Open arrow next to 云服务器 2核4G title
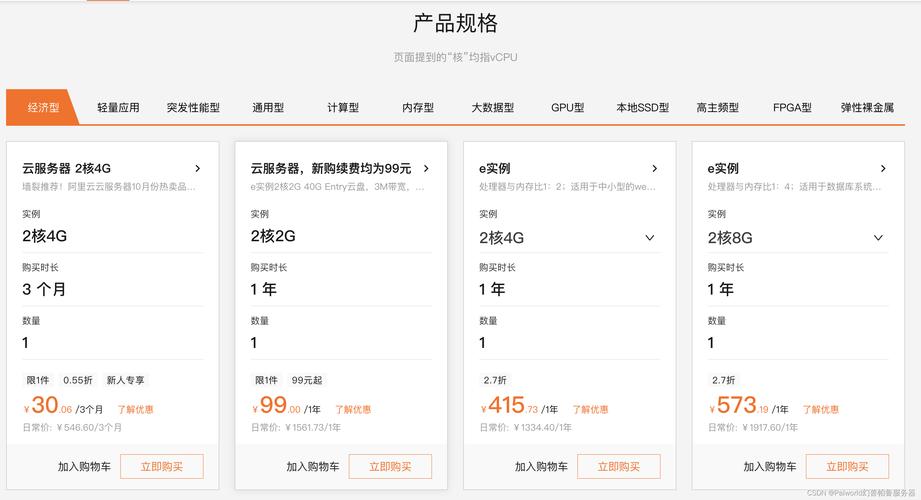Viewport: 921px width, 500px height. coord(198,169)
